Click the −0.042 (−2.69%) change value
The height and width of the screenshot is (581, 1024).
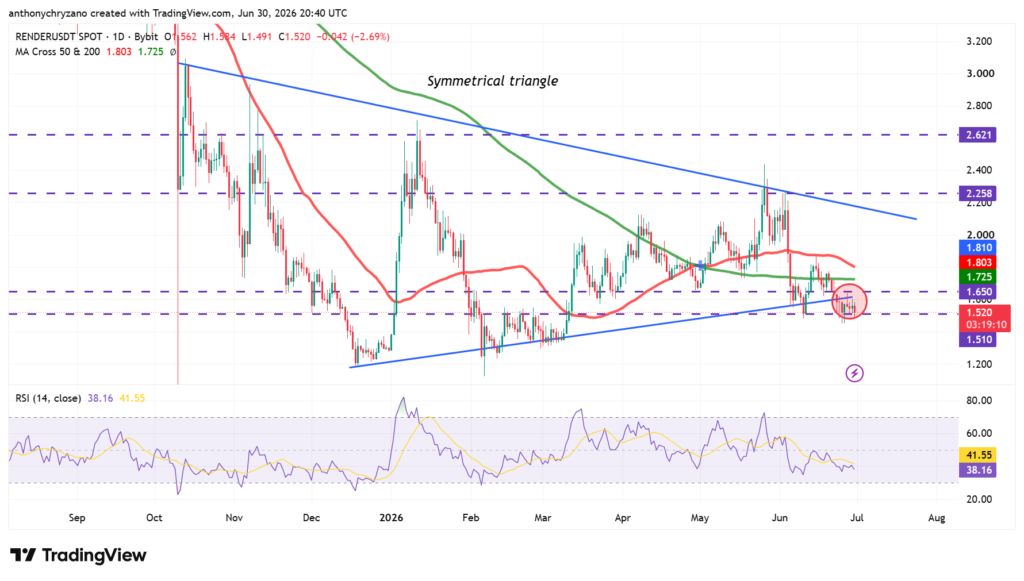(x=353, y=37)
